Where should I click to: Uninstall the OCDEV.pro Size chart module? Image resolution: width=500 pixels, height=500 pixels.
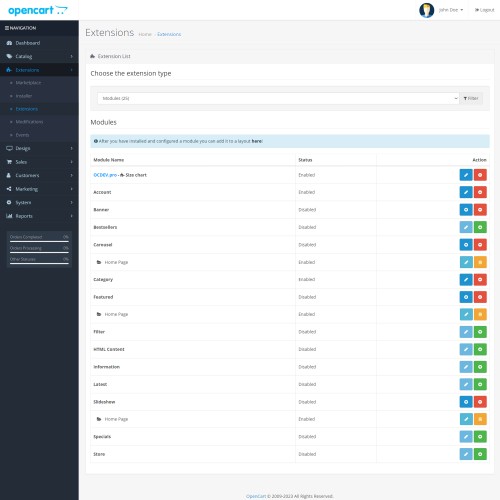(480, 175)
